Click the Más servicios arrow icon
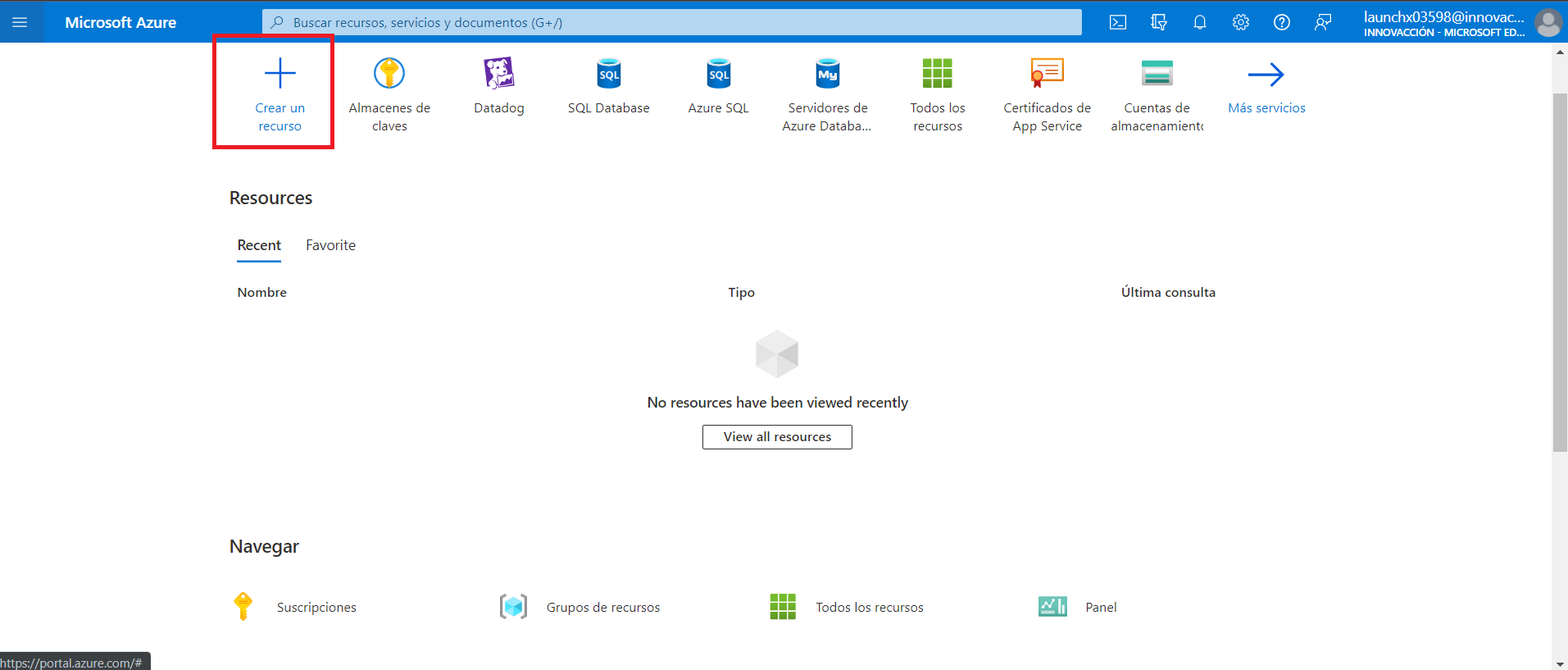This screenshot has height=670, width=1568. coord(1266,75)
